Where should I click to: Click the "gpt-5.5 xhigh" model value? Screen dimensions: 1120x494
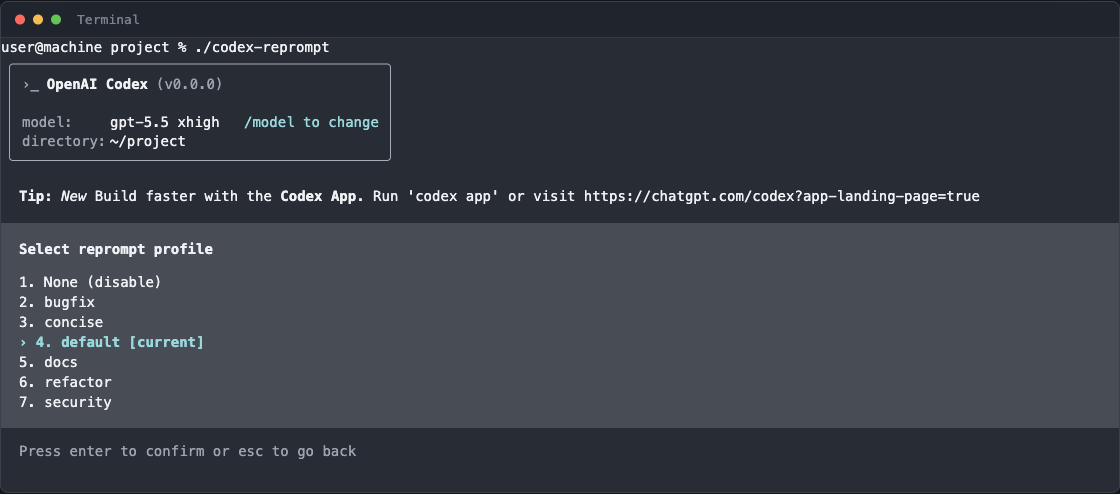click(165, 122)
